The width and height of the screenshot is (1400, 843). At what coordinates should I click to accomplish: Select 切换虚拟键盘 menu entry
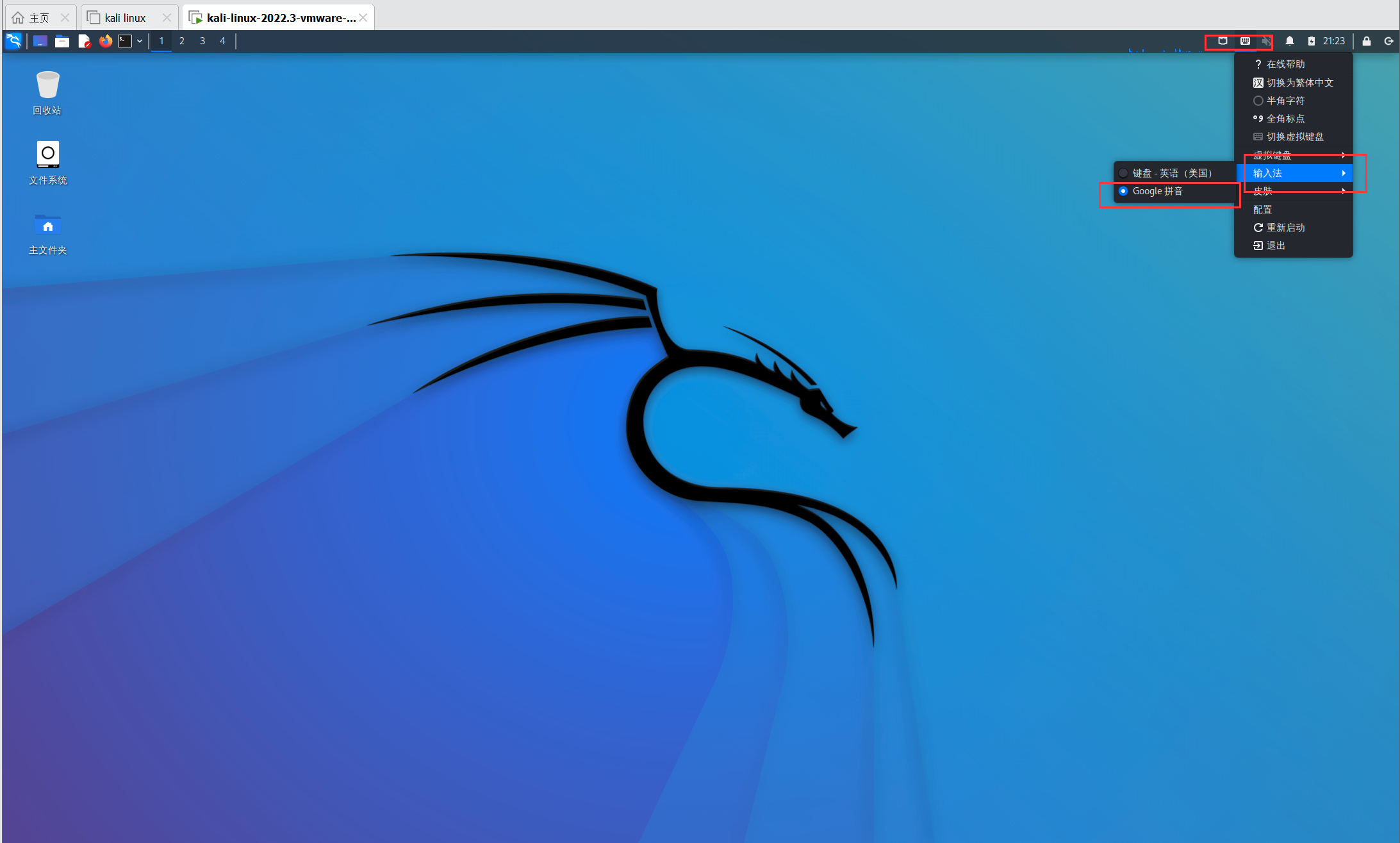[1294, 137]
